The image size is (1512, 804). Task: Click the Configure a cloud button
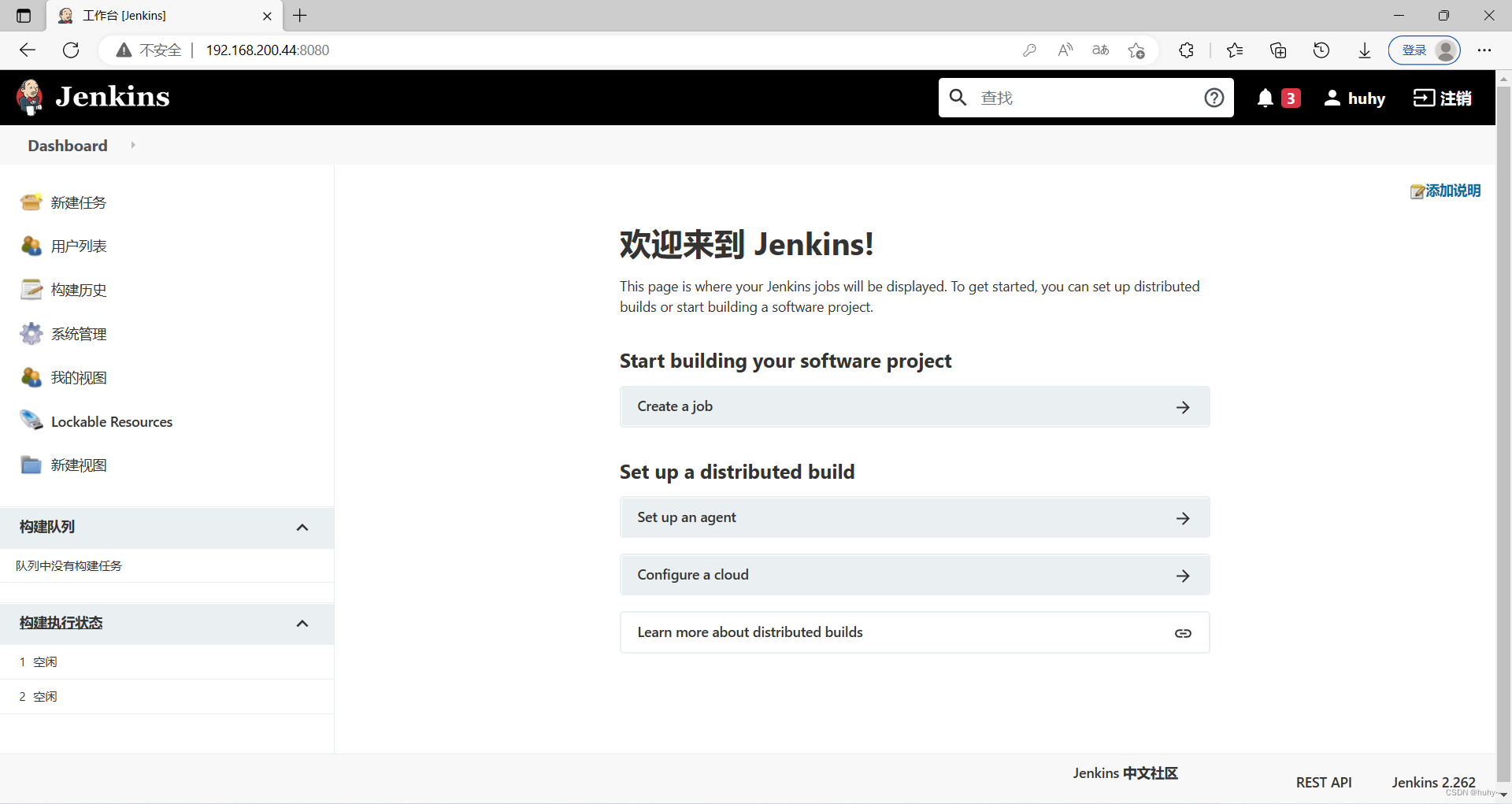coord(914,575)
